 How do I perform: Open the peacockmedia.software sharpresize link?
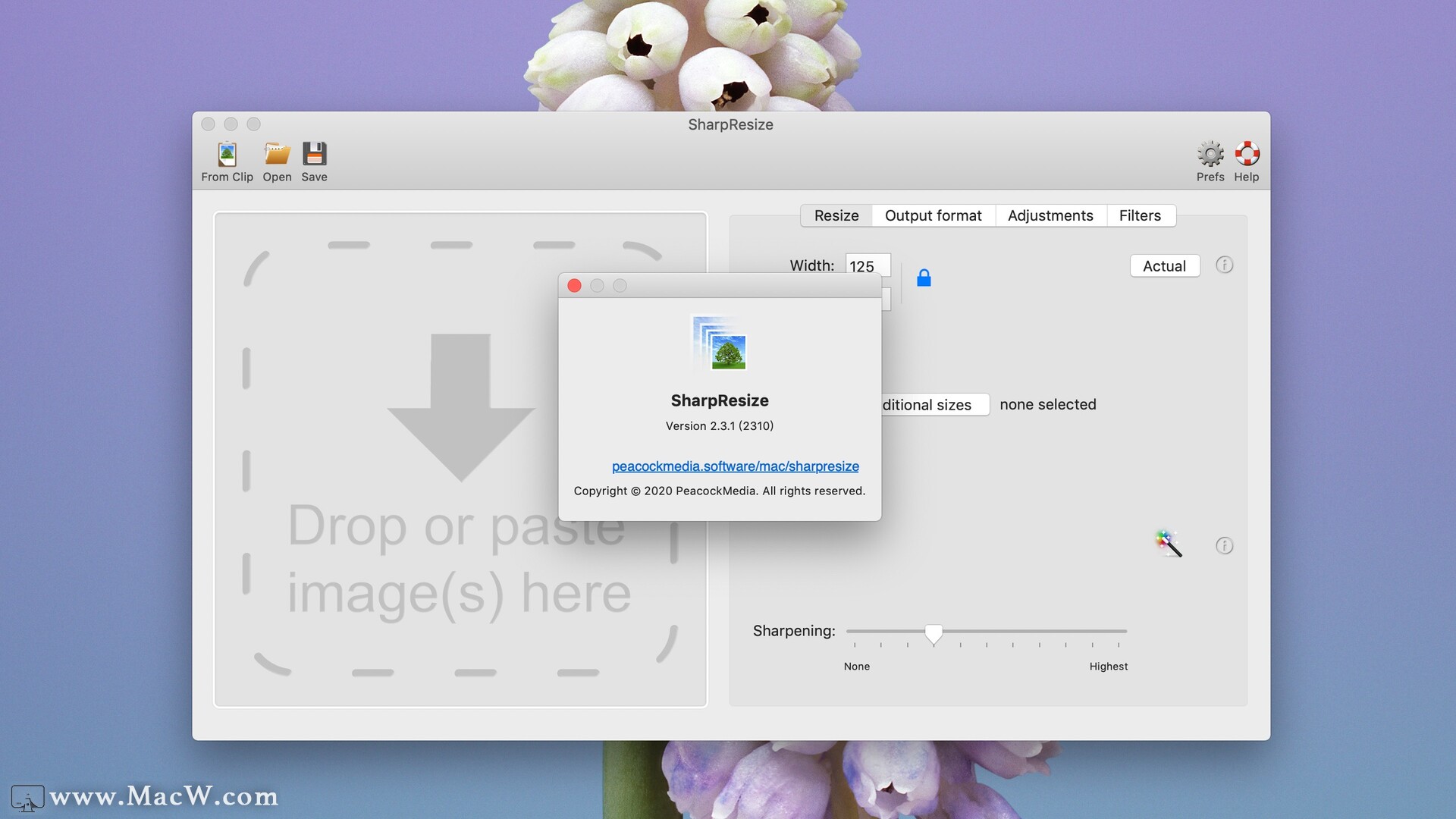[735, 466]
